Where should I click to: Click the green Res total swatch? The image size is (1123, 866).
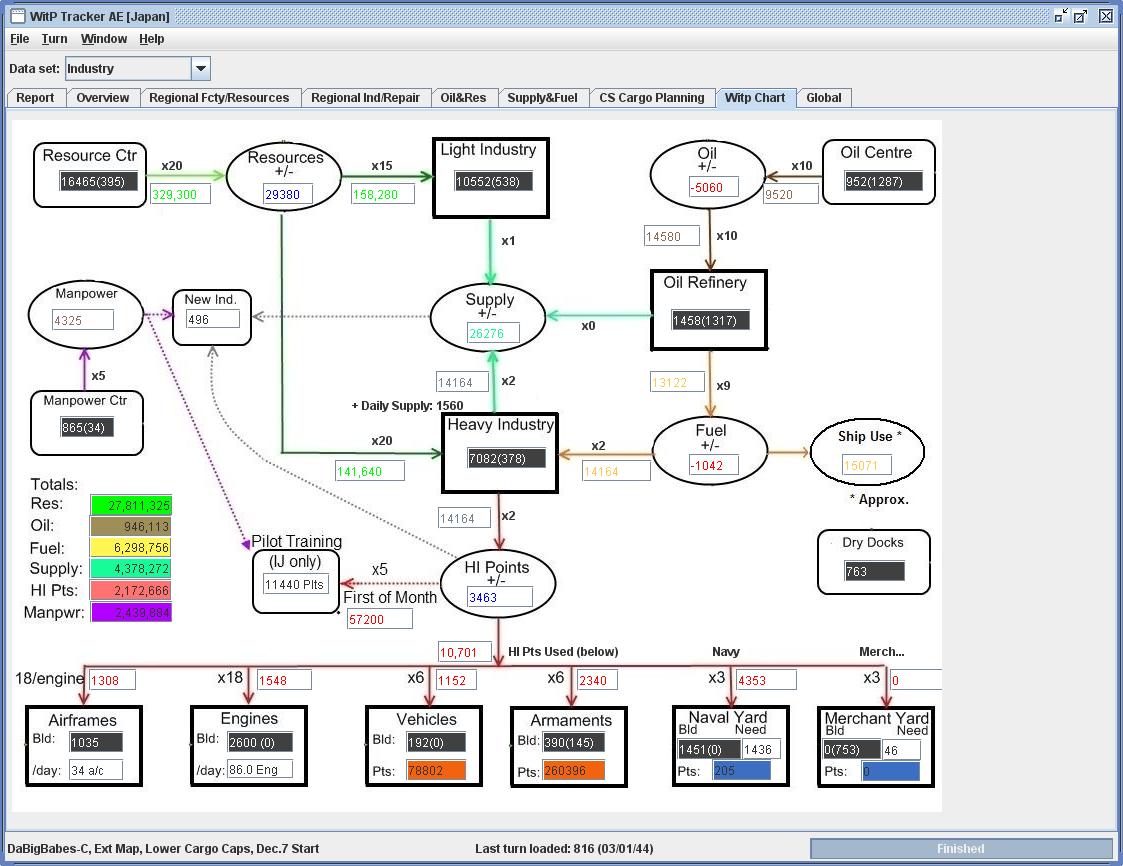pos(131,505)
